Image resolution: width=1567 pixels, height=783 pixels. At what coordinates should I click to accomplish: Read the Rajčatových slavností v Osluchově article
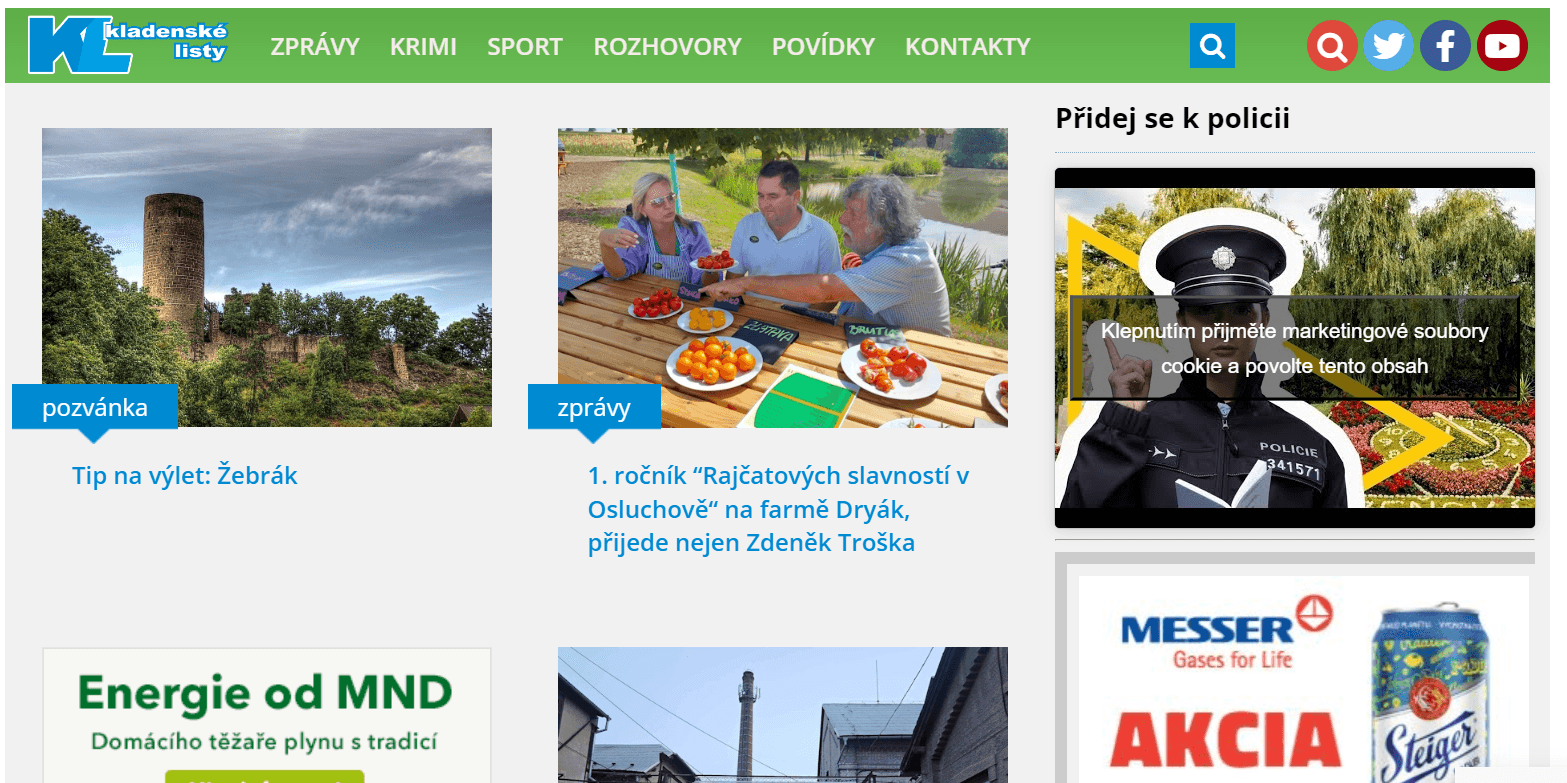pyautogui.click(x=778, y=509)
